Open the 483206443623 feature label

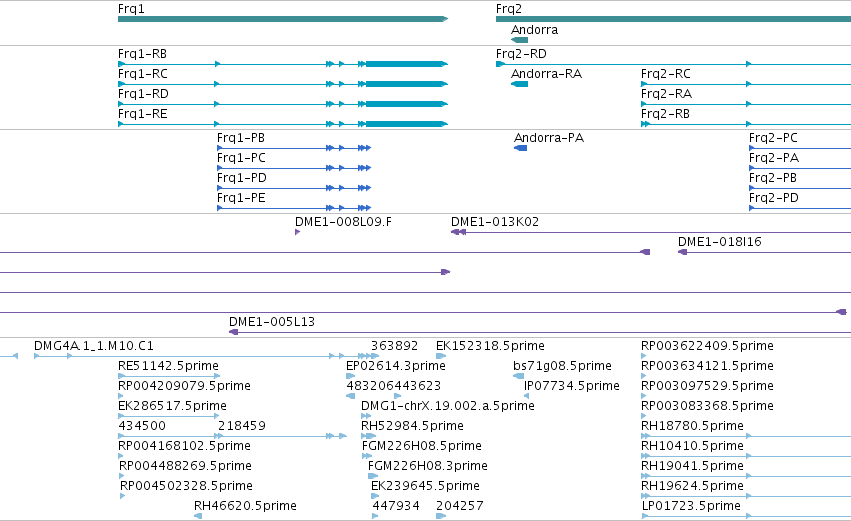coord(393,386)
